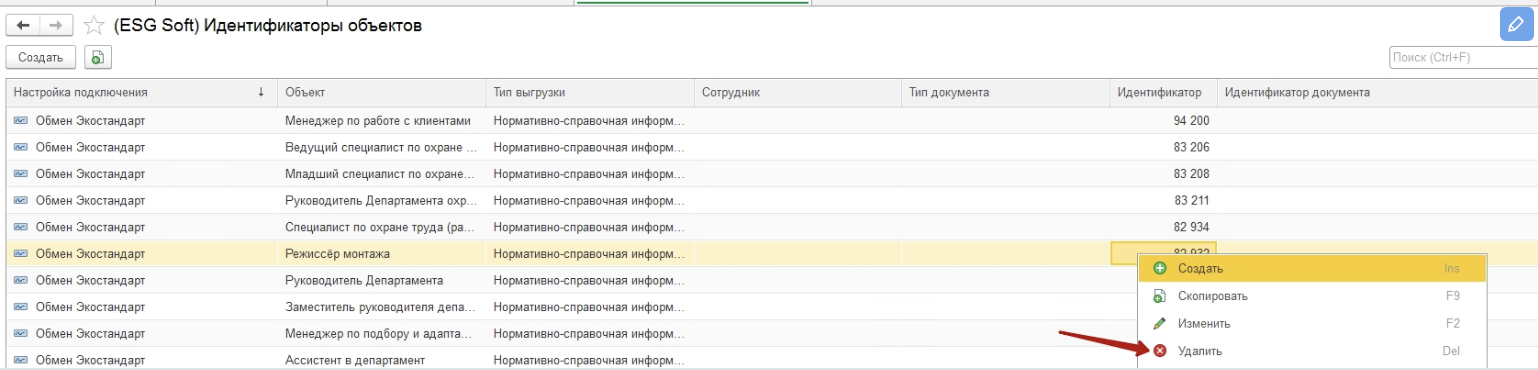This screenshot has height=370, width=1538.
Task: Click identifier value 82 934
Action: (x=1191, y=227)
